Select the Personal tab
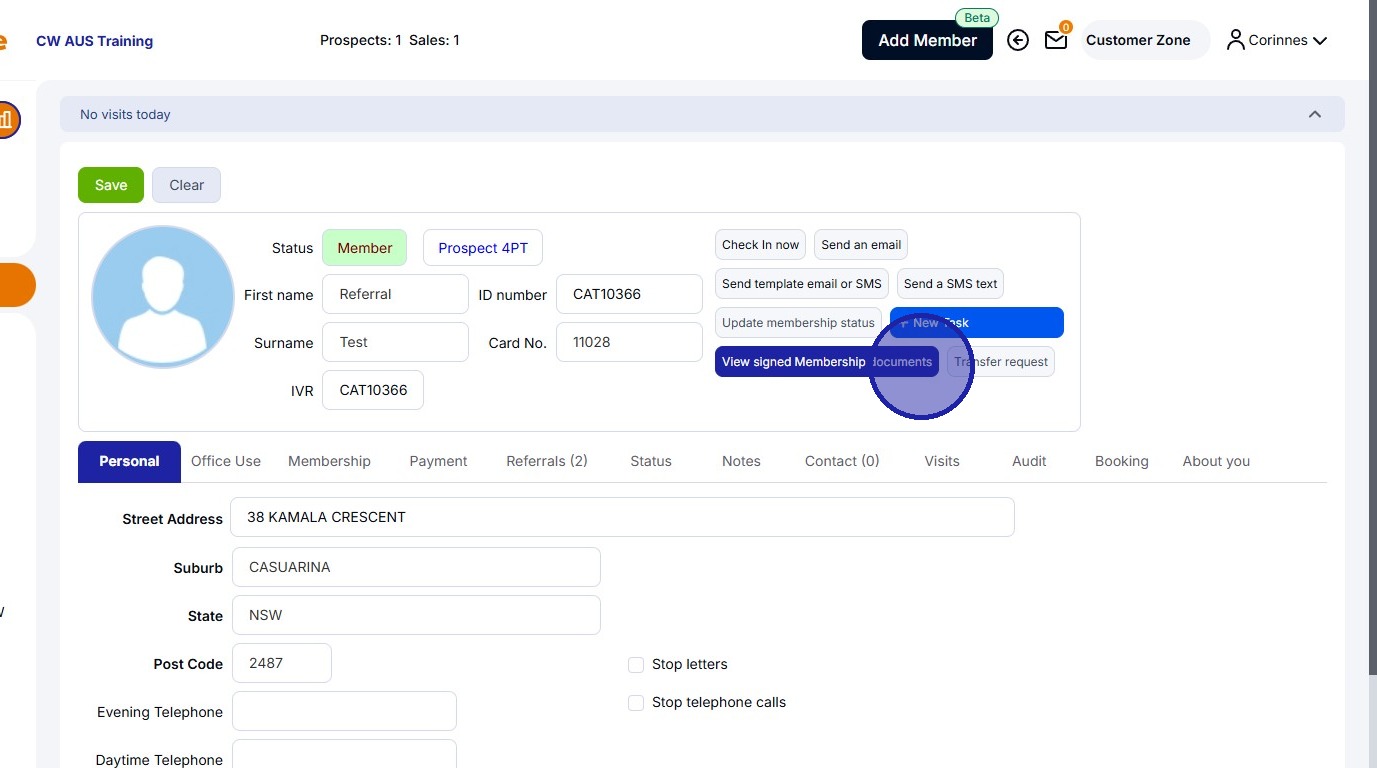This screenshot has height=768, width=1377. 129,461
